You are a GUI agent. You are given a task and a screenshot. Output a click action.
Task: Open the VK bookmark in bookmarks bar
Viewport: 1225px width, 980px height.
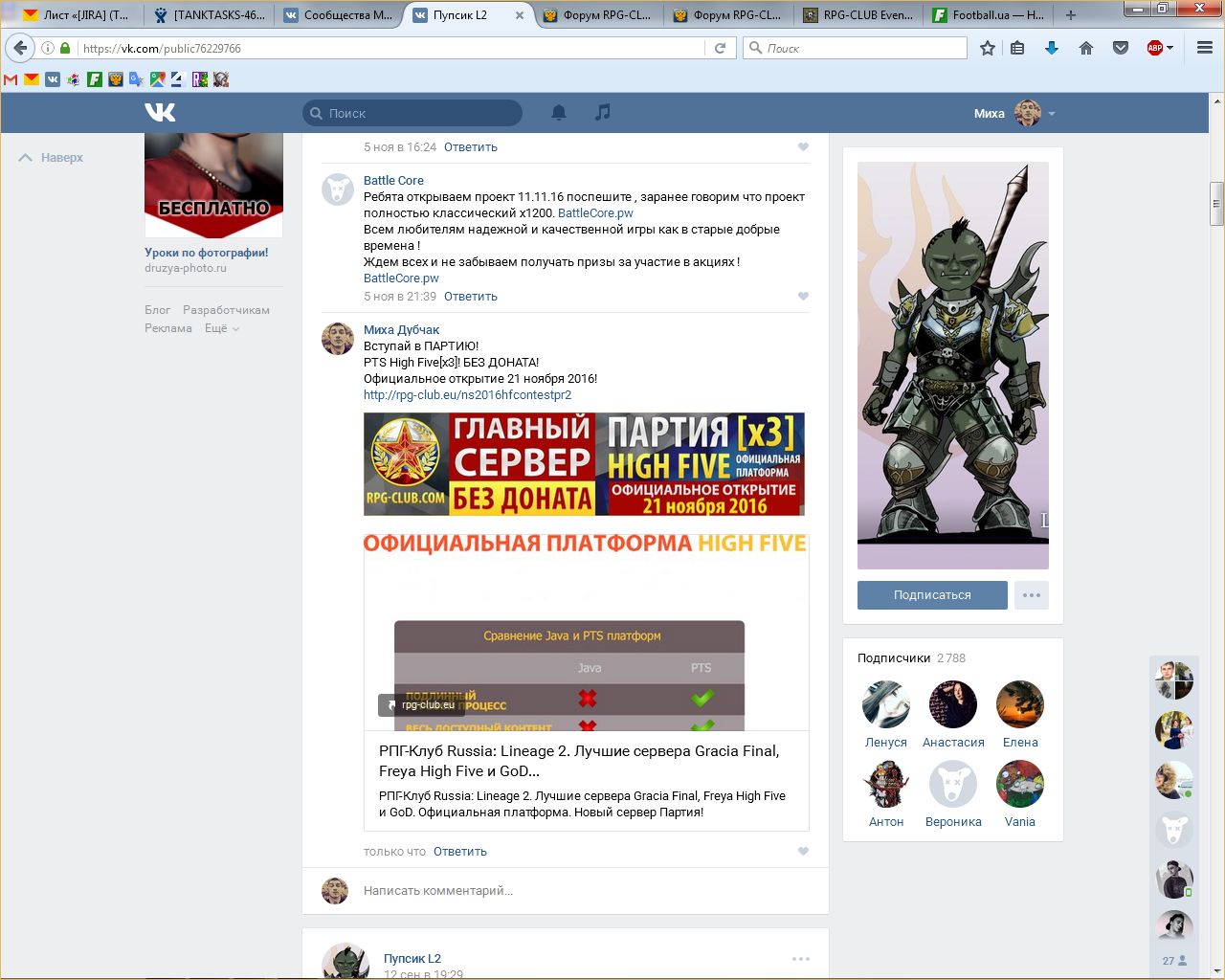[53, 79]
